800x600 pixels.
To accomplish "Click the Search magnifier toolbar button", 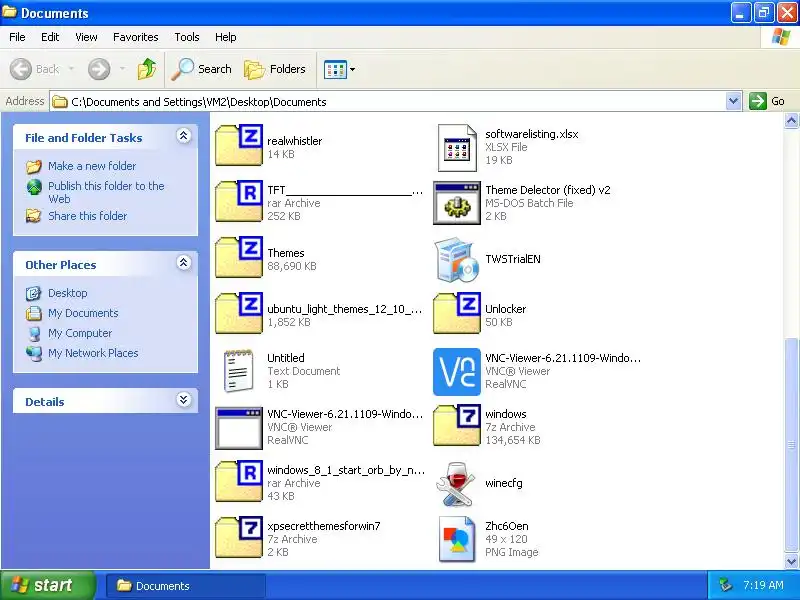I will coord(201,69).
